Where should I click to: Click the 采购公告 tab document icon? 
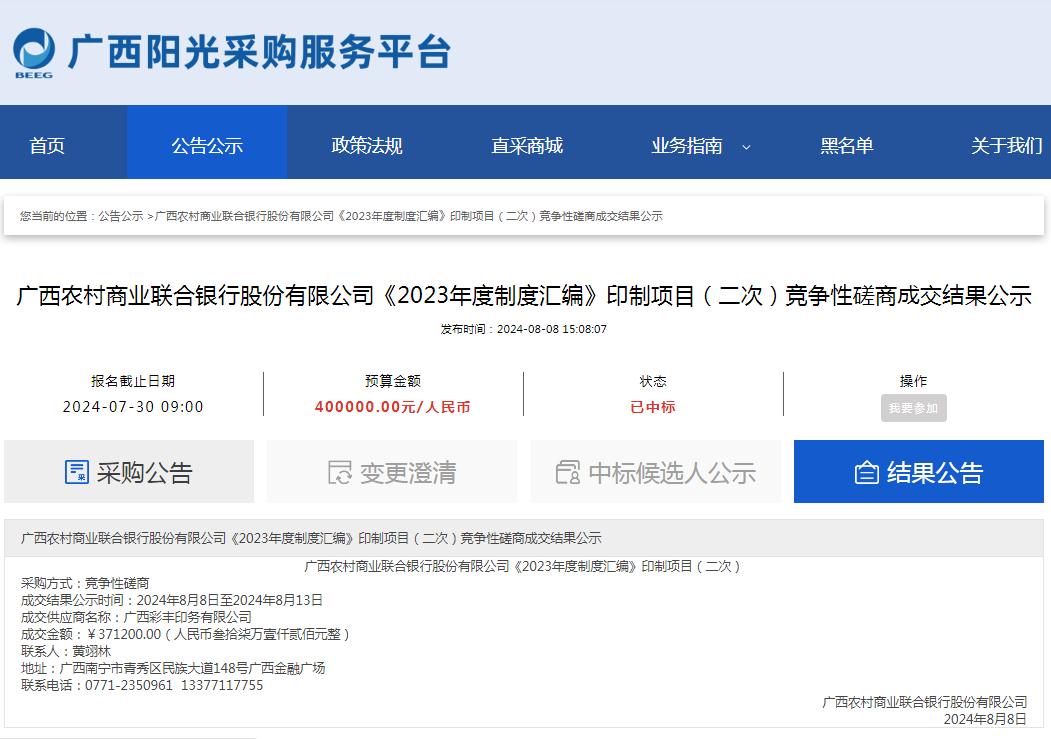point(76,472)
